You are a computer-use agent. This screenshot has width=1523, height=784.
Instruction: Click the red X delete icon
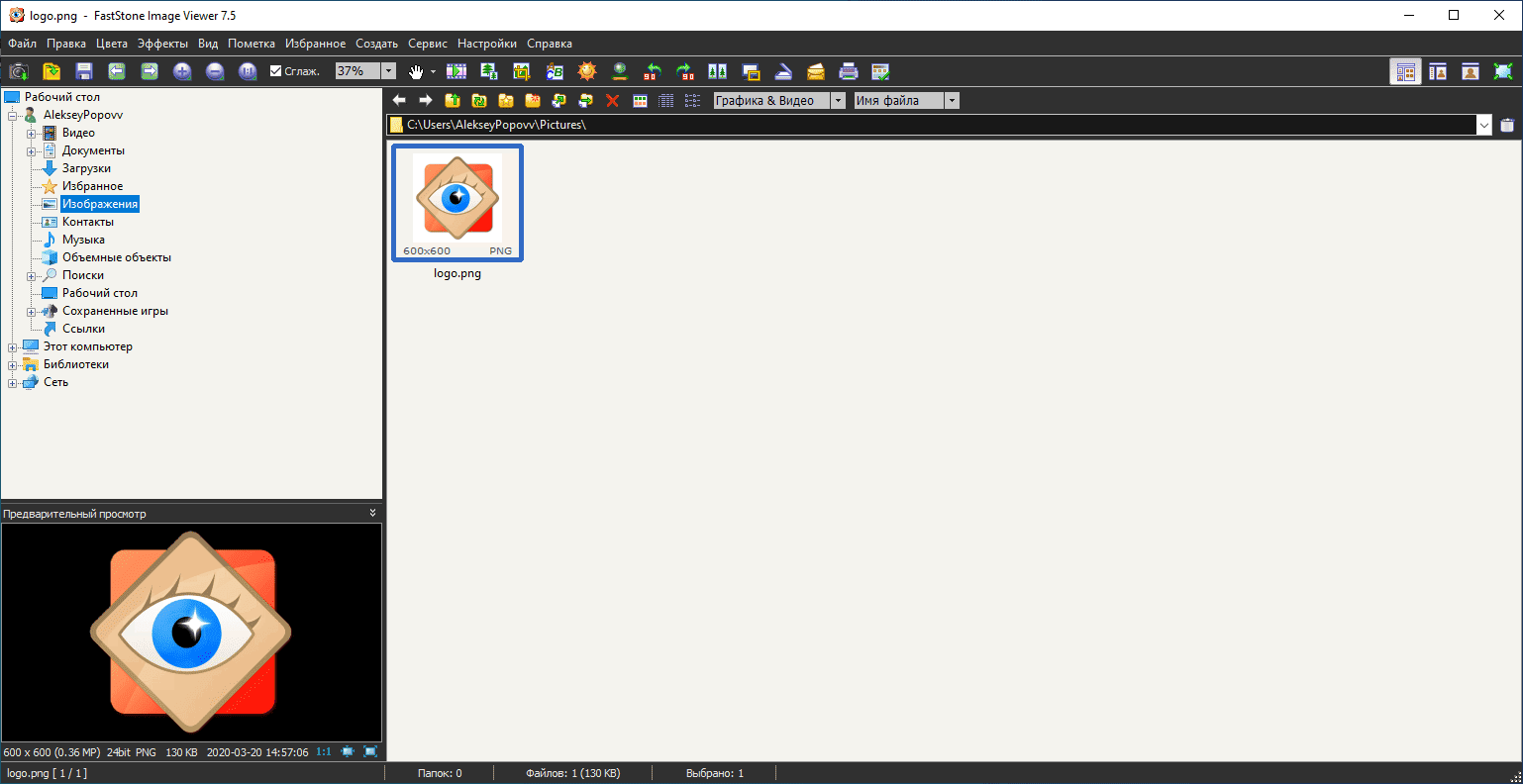click(612, 100)
